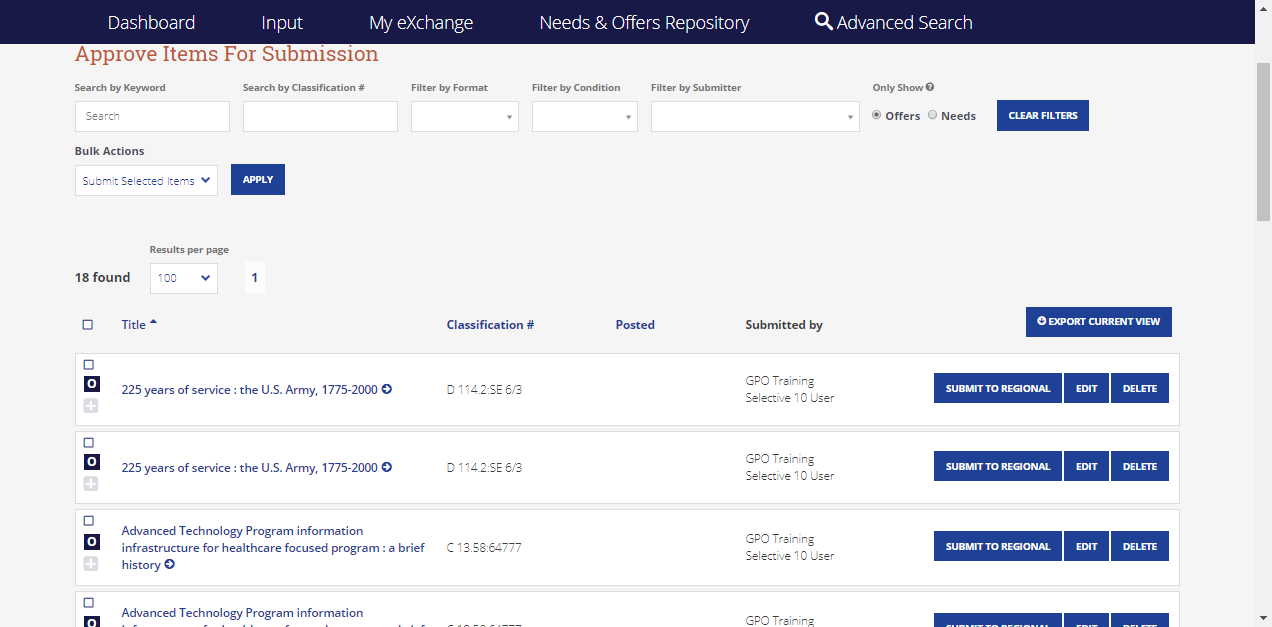The height and width of the screenshot is (627, 1272).
Task: Click the Only Show help icon
Action: click(x=930, y=87)
